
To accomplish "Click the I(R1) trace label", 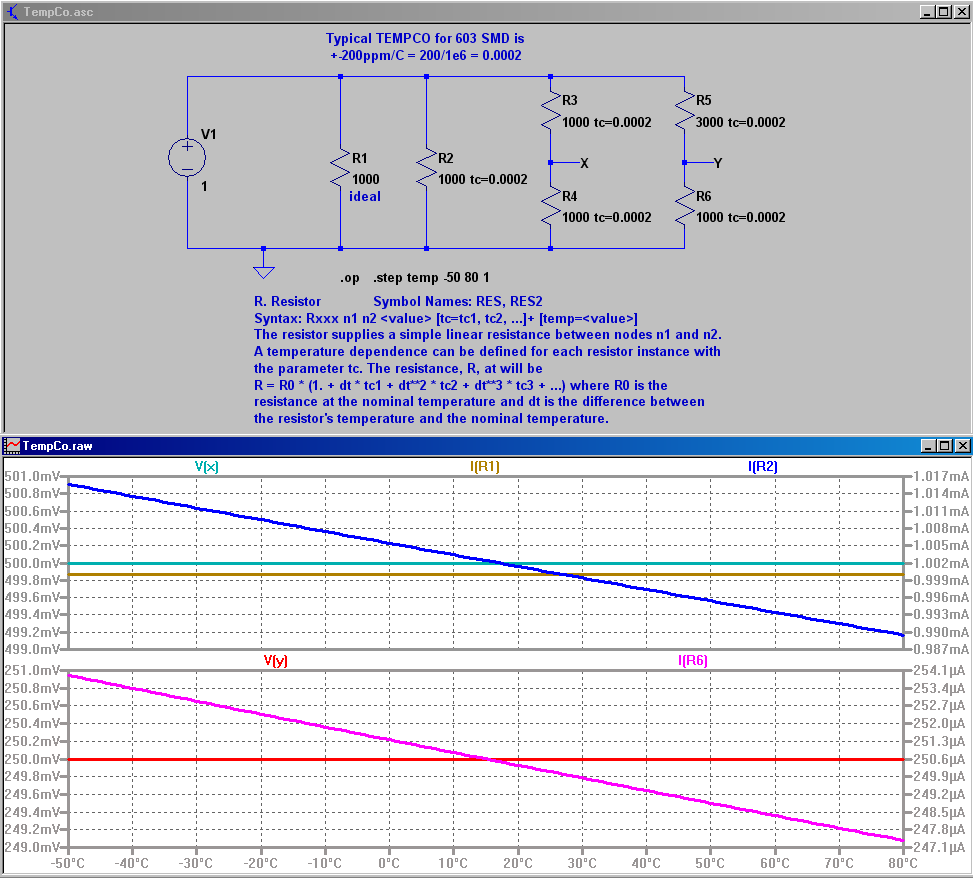I will (x=485, y=466).
